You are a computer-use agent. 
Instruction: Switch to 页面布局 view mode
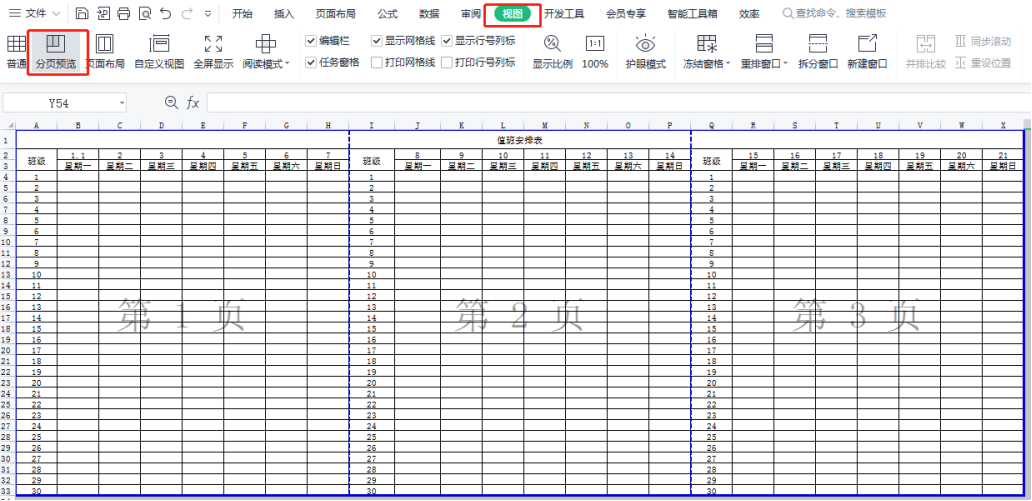pyautogui.click(x=105, y=53)
